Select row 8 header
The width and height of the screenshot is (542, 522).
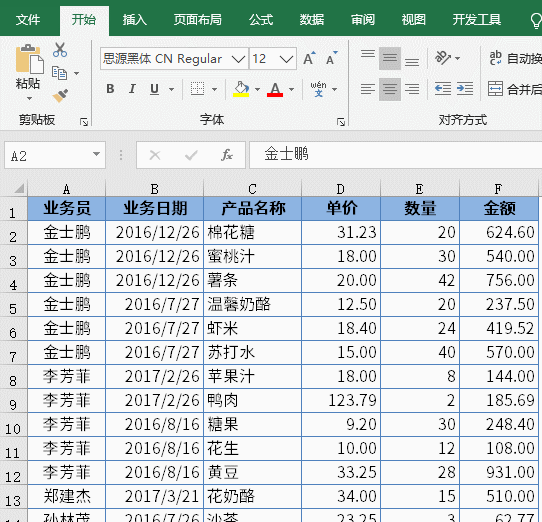[x=13, y=377]
